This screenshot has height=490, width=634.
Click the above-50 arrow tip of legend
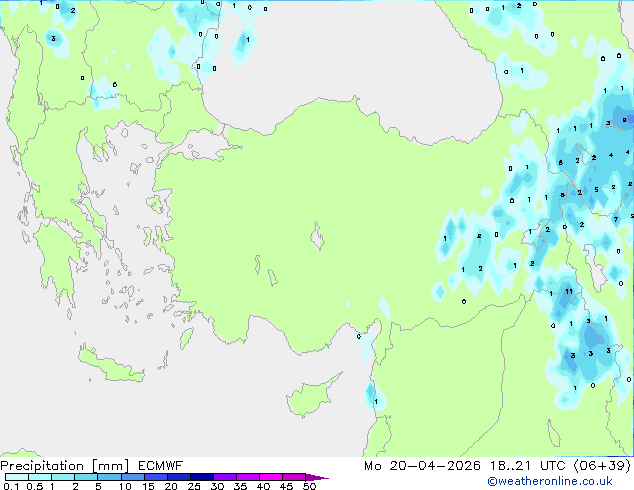click(x=317, y=477)
